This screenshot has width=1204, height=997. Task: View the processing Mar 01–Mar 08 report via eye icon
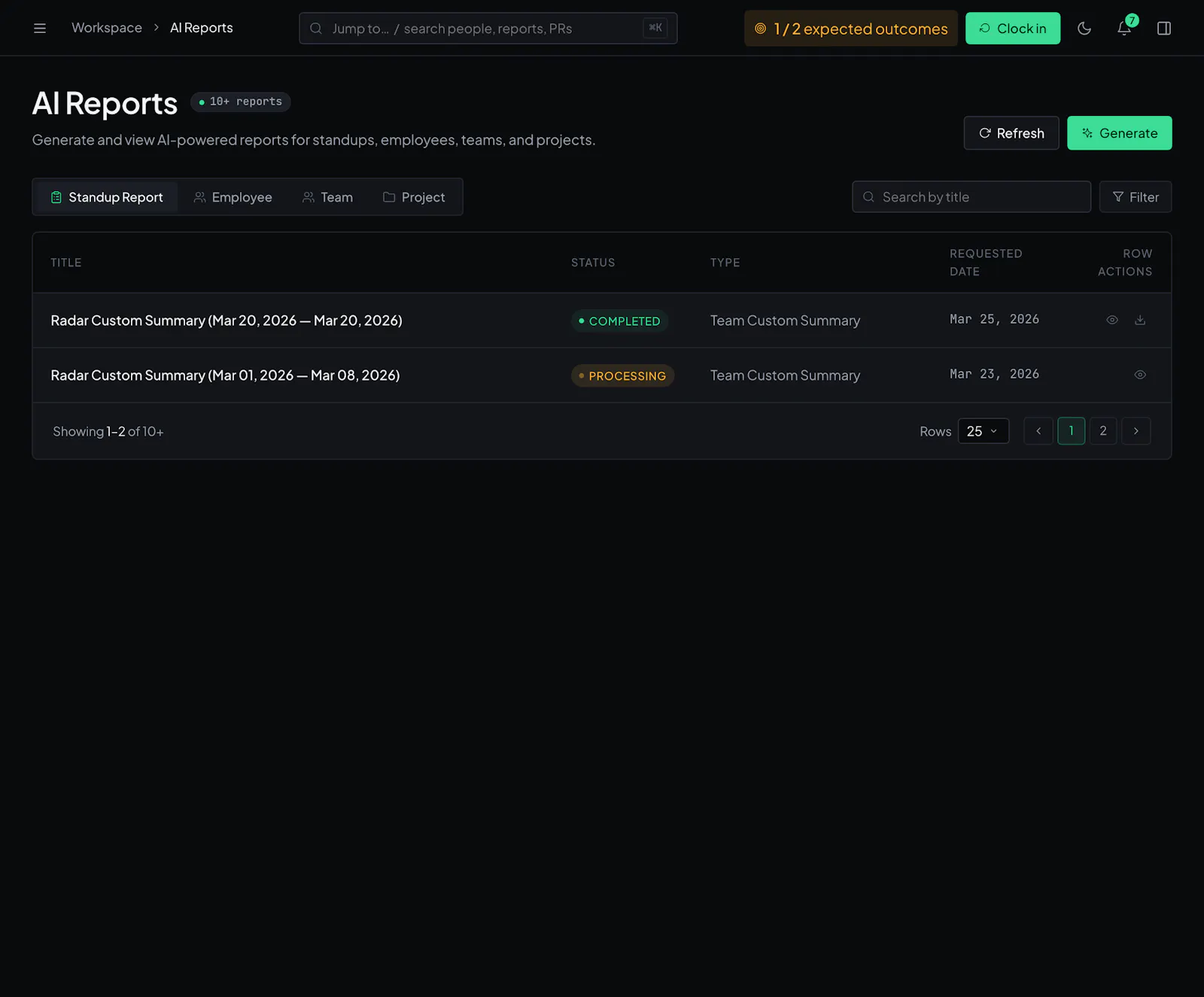pos(1140,375)
